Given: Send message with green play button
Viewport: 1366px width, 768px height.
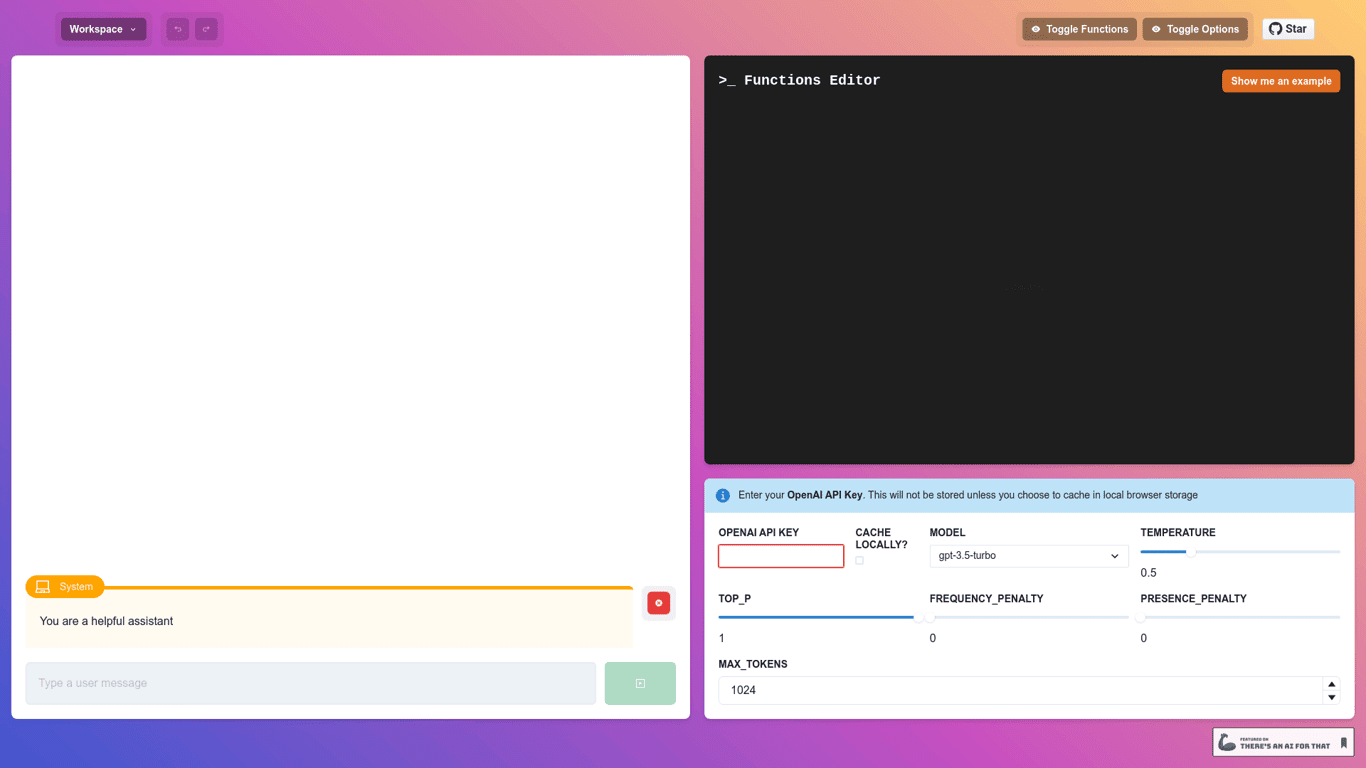Looking at the screenshot, I should 640,683.
